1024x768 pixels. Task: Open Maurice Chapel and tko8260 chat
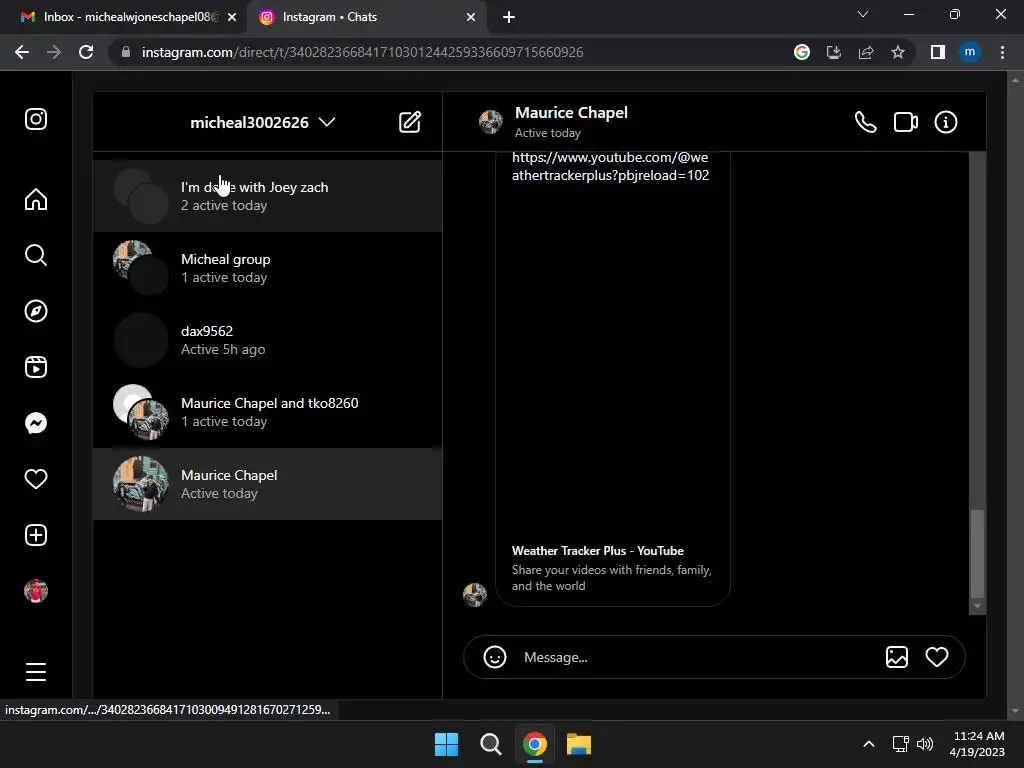pyautogui.click(x=268, y=412)
